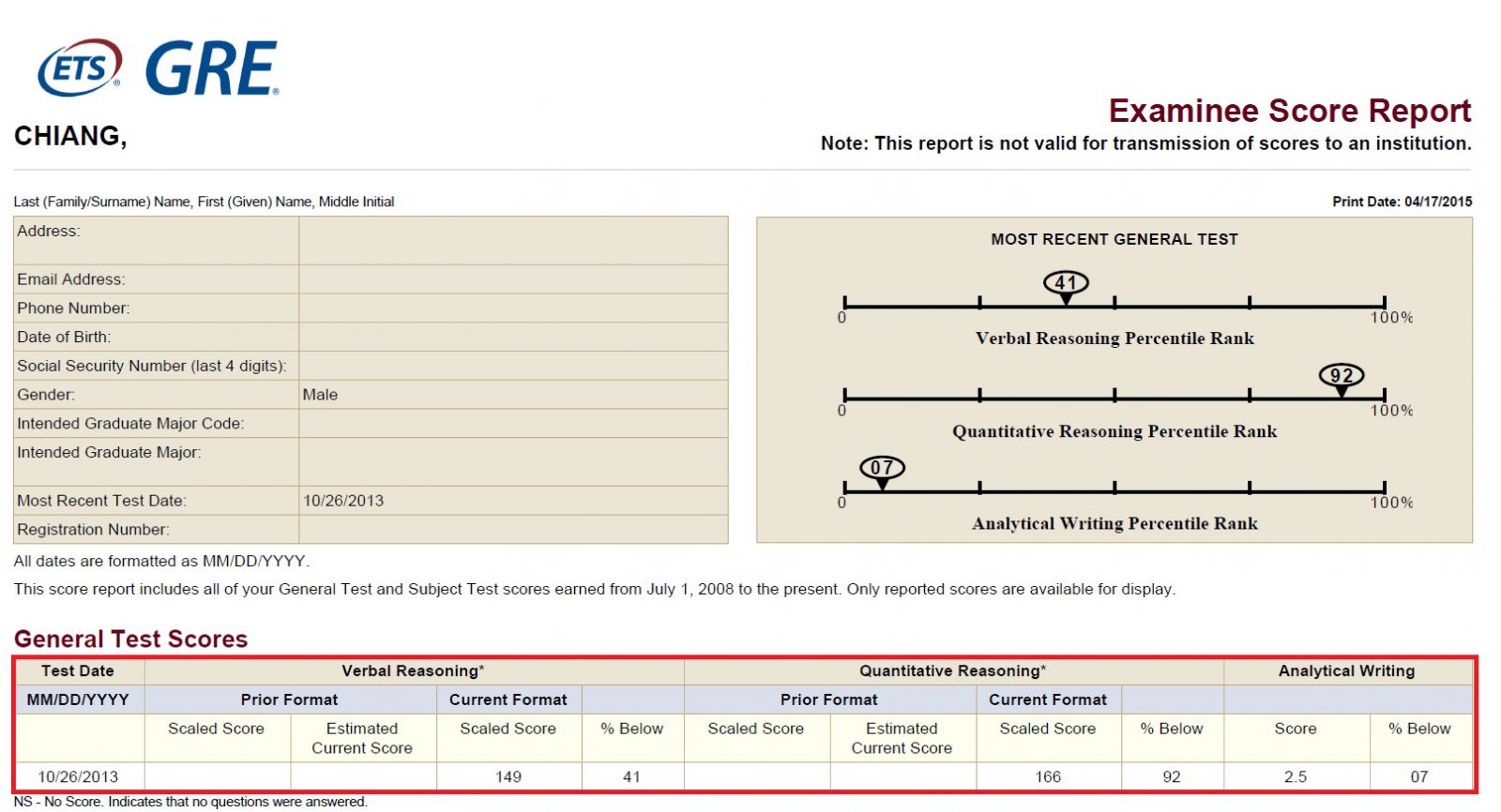This screenshot has width=1501, height=812.
Task: Select the Examinee Score Report heading
Action: click(x=1290, y=111)
